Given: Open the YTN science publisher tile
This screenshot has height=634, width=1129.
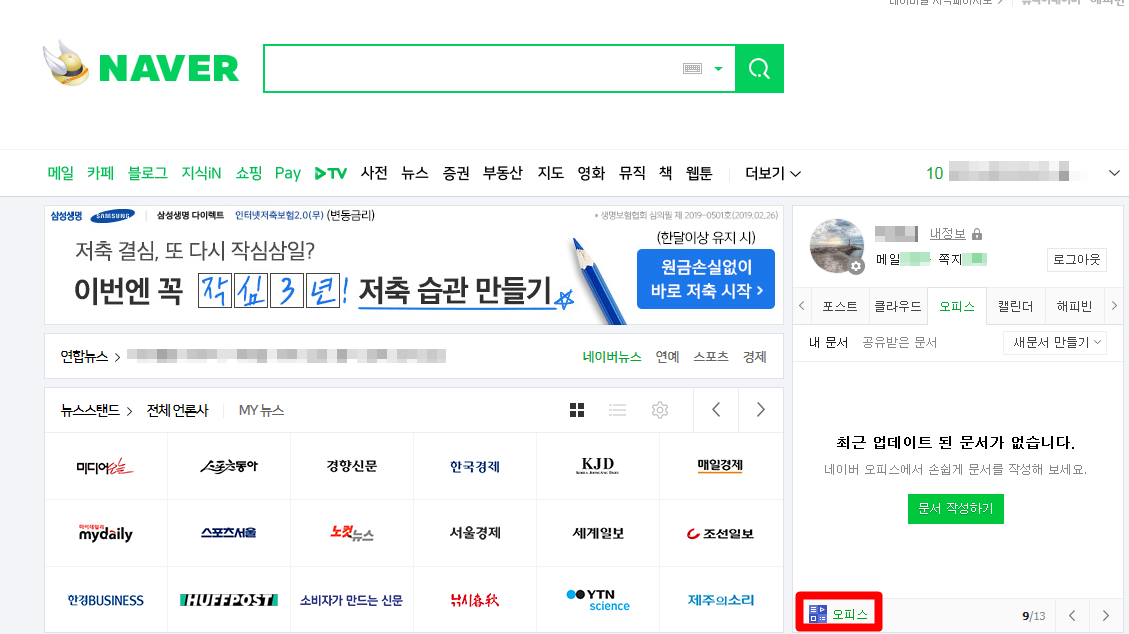Looking at the screenshot, I should [598, 599].
